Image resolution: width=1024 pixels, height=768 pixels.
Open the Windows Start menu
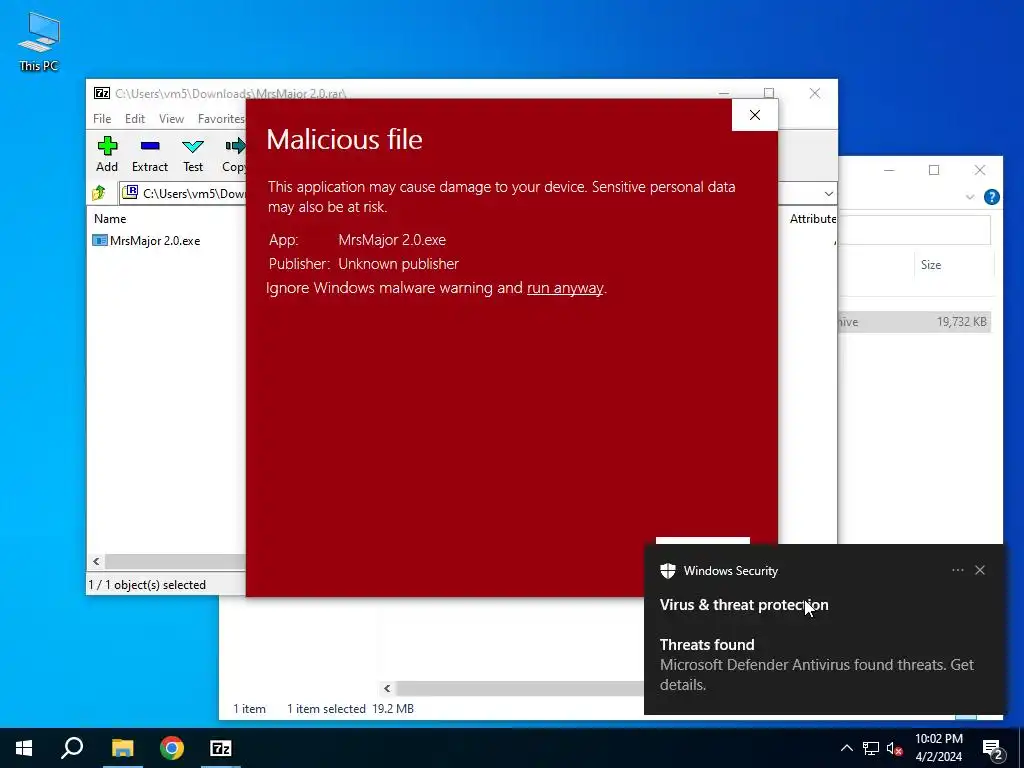[x=24, y=748]
